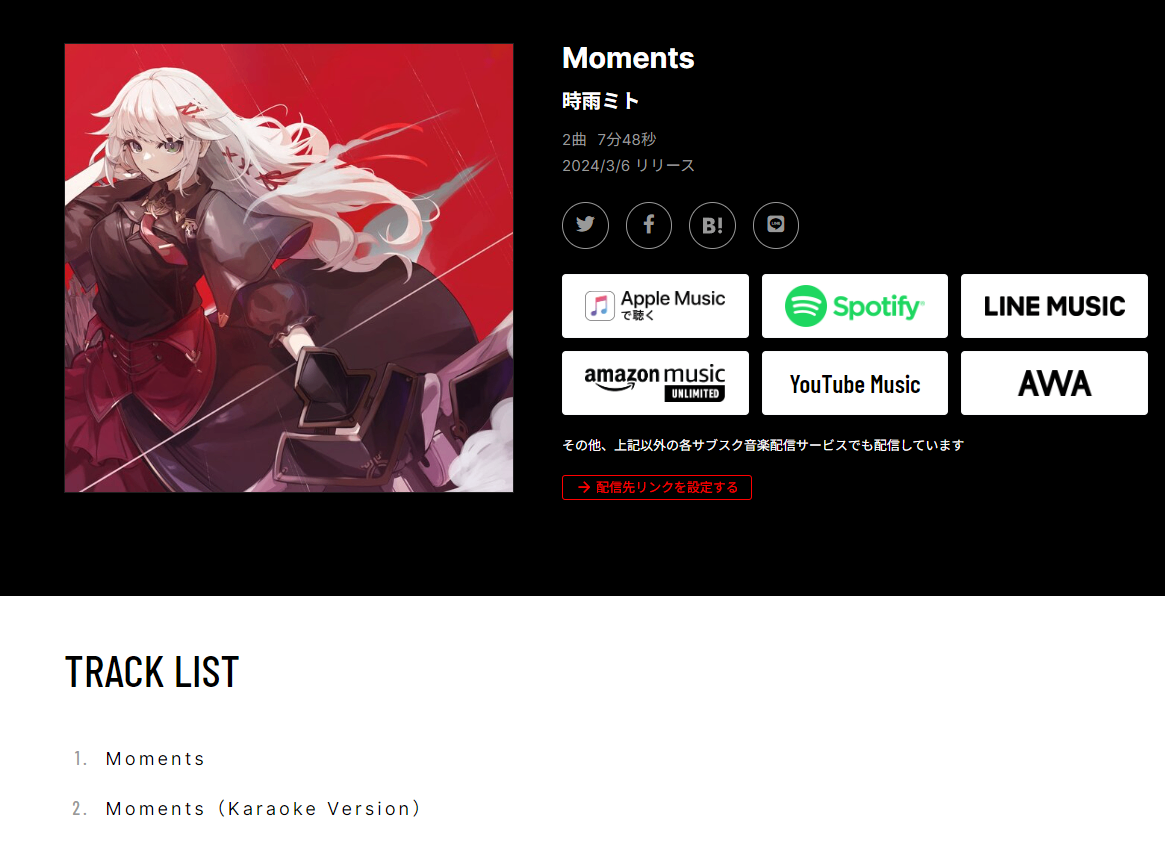1165x841 pixels.
Task: Listen on Spotify
Action: point(854,306)
